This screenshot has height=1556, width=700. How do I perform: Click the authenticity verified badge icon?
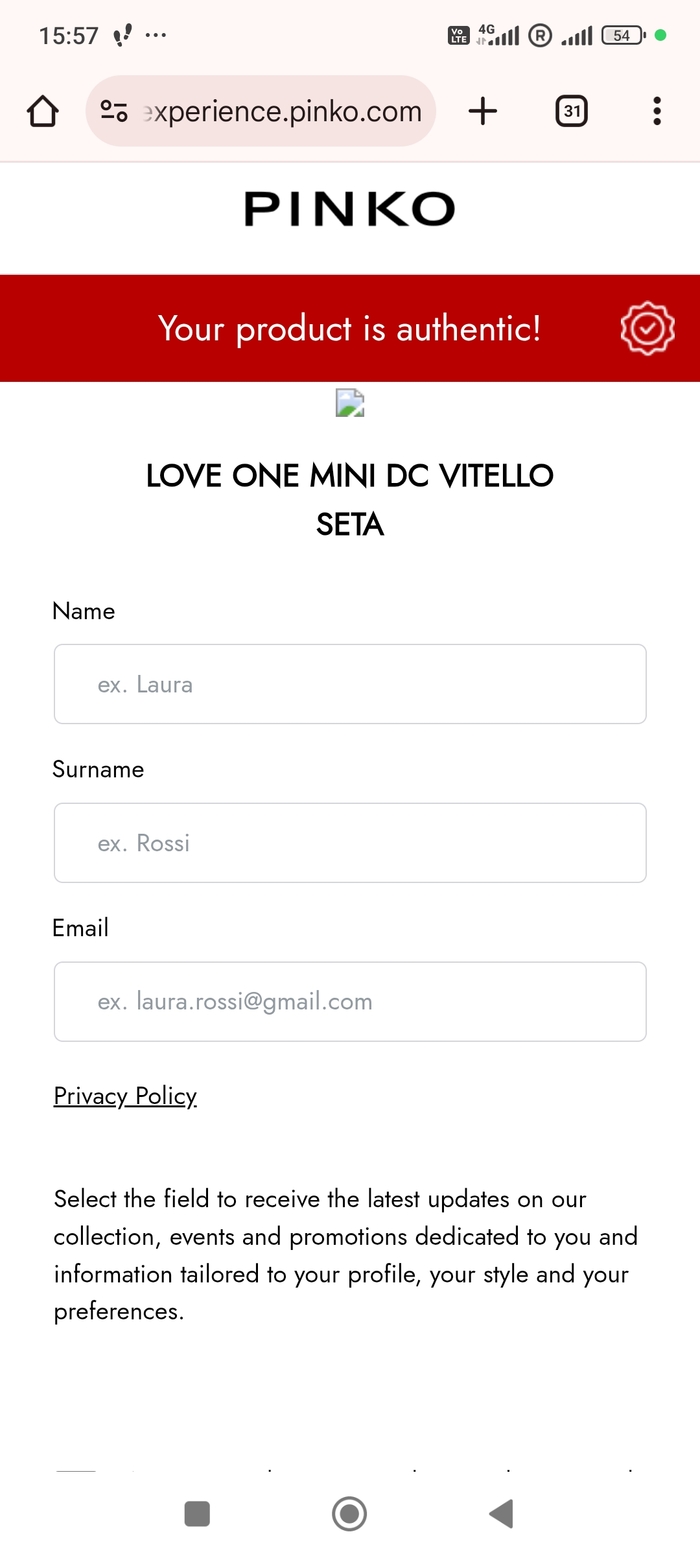tap(647, 328)
